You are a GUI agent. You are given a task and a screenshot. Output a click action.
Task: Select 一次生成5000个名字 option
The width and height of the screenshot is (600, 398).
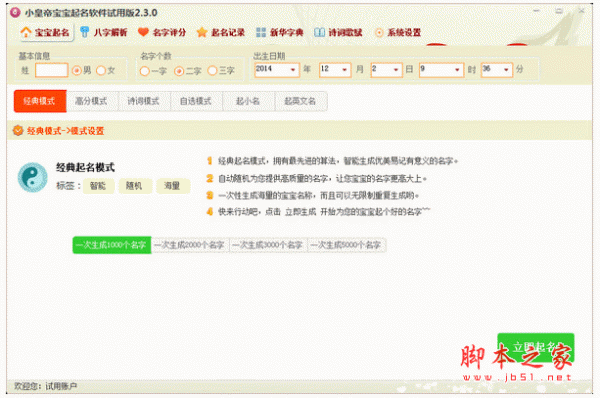pos(347,245)
